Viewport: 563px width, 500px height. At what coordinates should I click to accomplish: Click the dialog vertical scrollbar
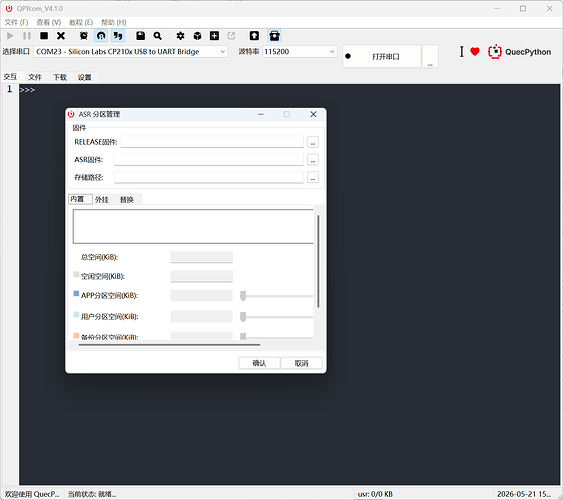point(318,261)
